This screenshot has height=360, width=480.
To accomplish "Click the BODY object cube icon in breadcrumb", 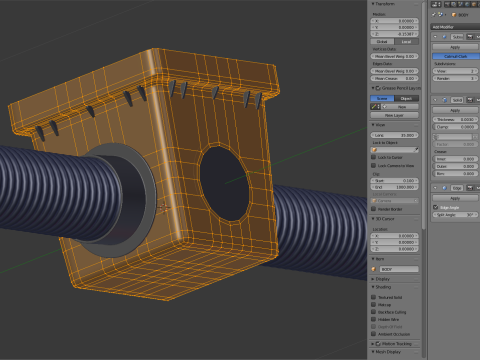I will tap(454, 15).
